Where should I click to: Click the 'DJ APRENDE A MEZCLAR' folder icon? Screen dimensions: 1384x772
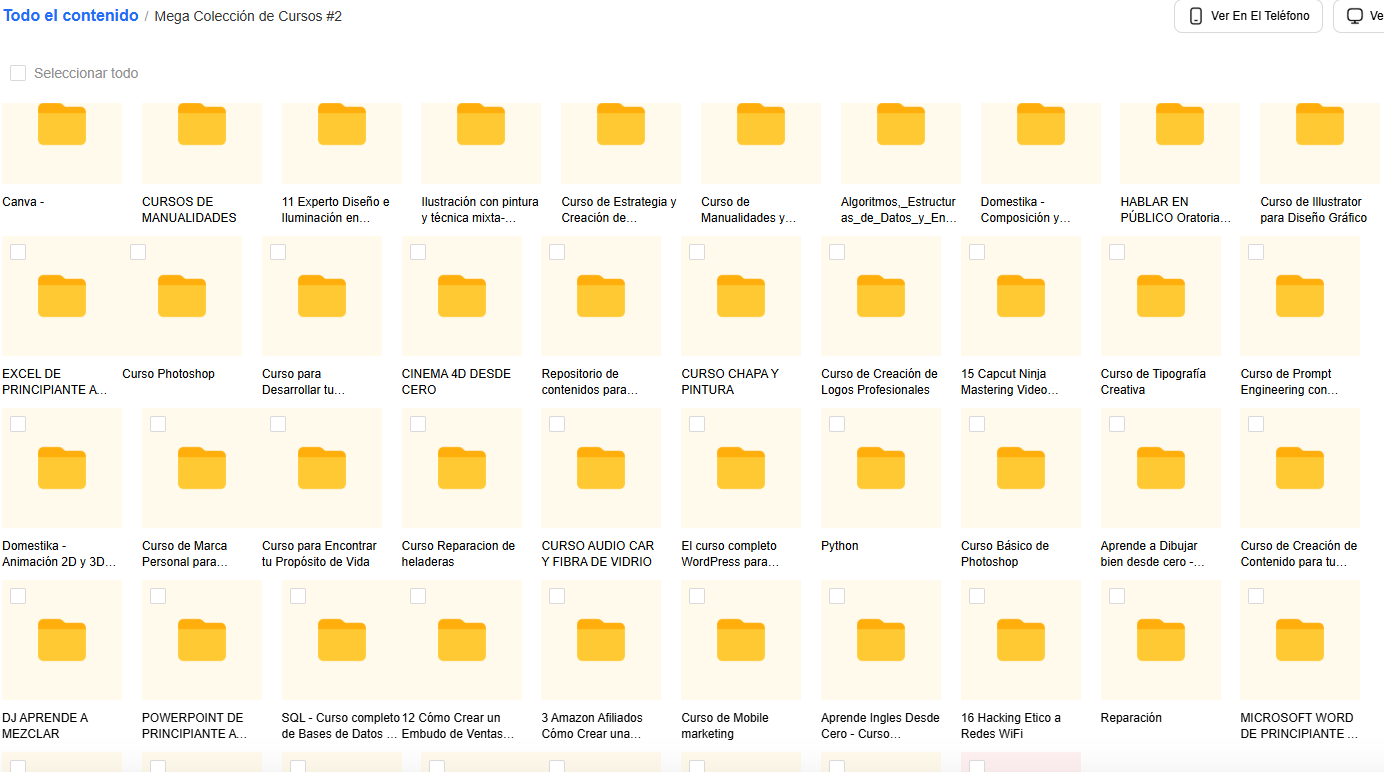pos(62,640)
